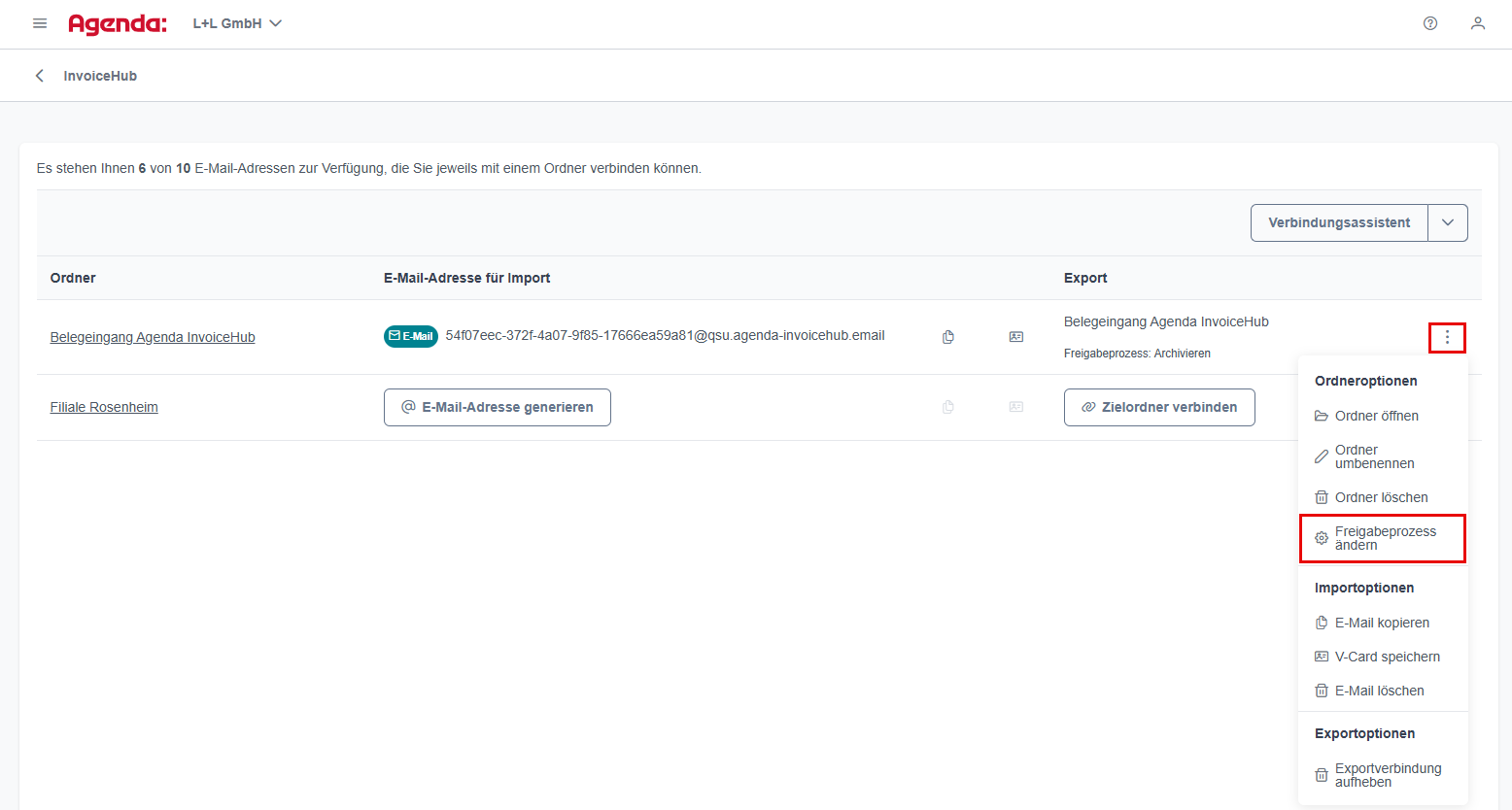Image resolution: width=1512 pixels, height=810 pixels.
Task: Save V-Card icon for Belegeingang row
Action: click(x=1016, y=337)
